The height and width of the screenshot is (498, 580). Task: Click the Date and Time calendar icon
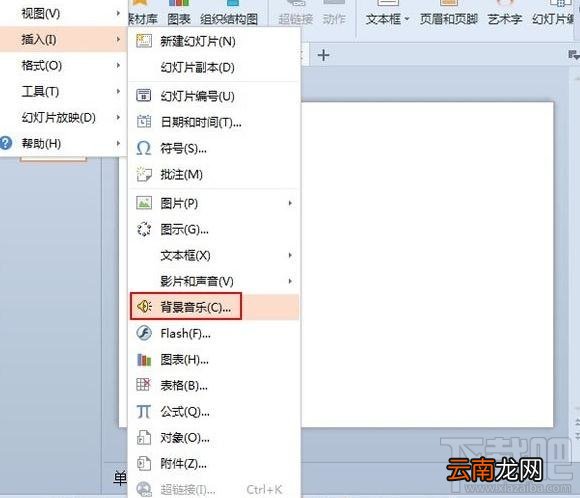(144, 121)
